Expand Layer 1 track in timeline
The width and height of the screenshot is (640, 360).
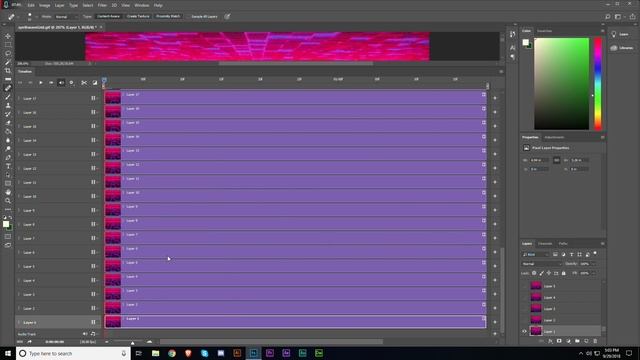pyautogui.click(x=19, y=322)
